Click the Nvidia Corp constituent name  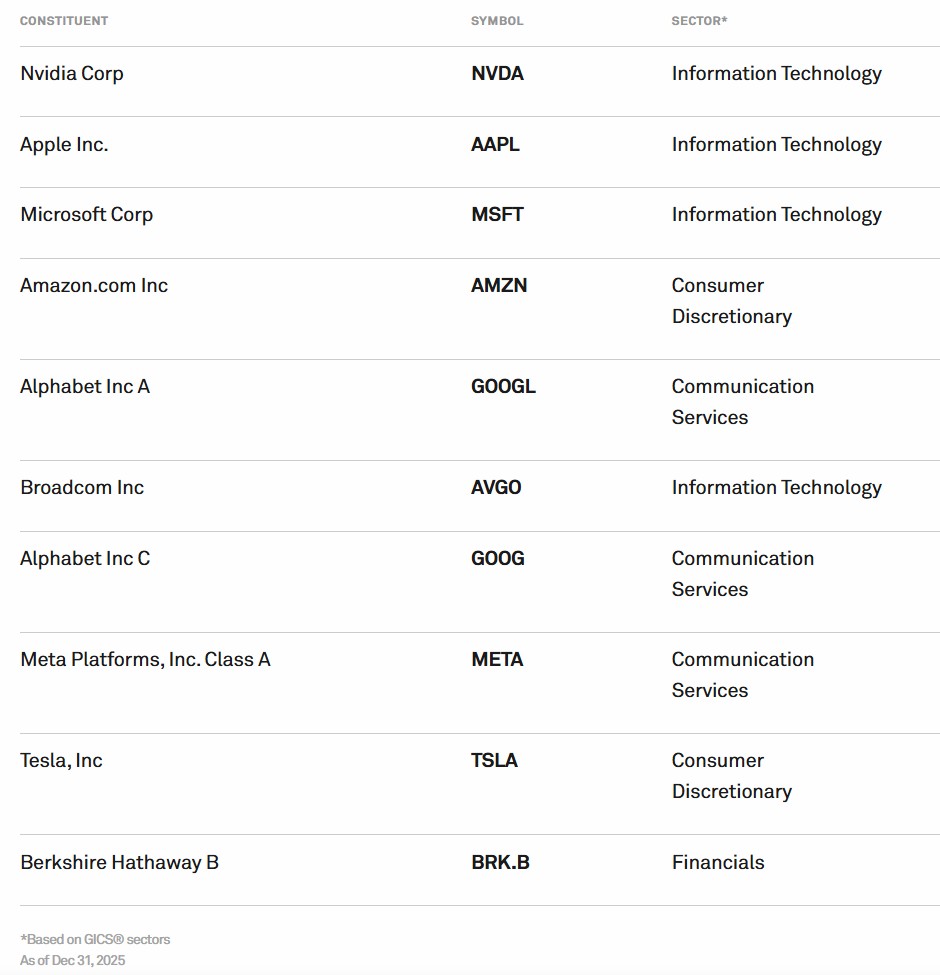click(72, 74)
